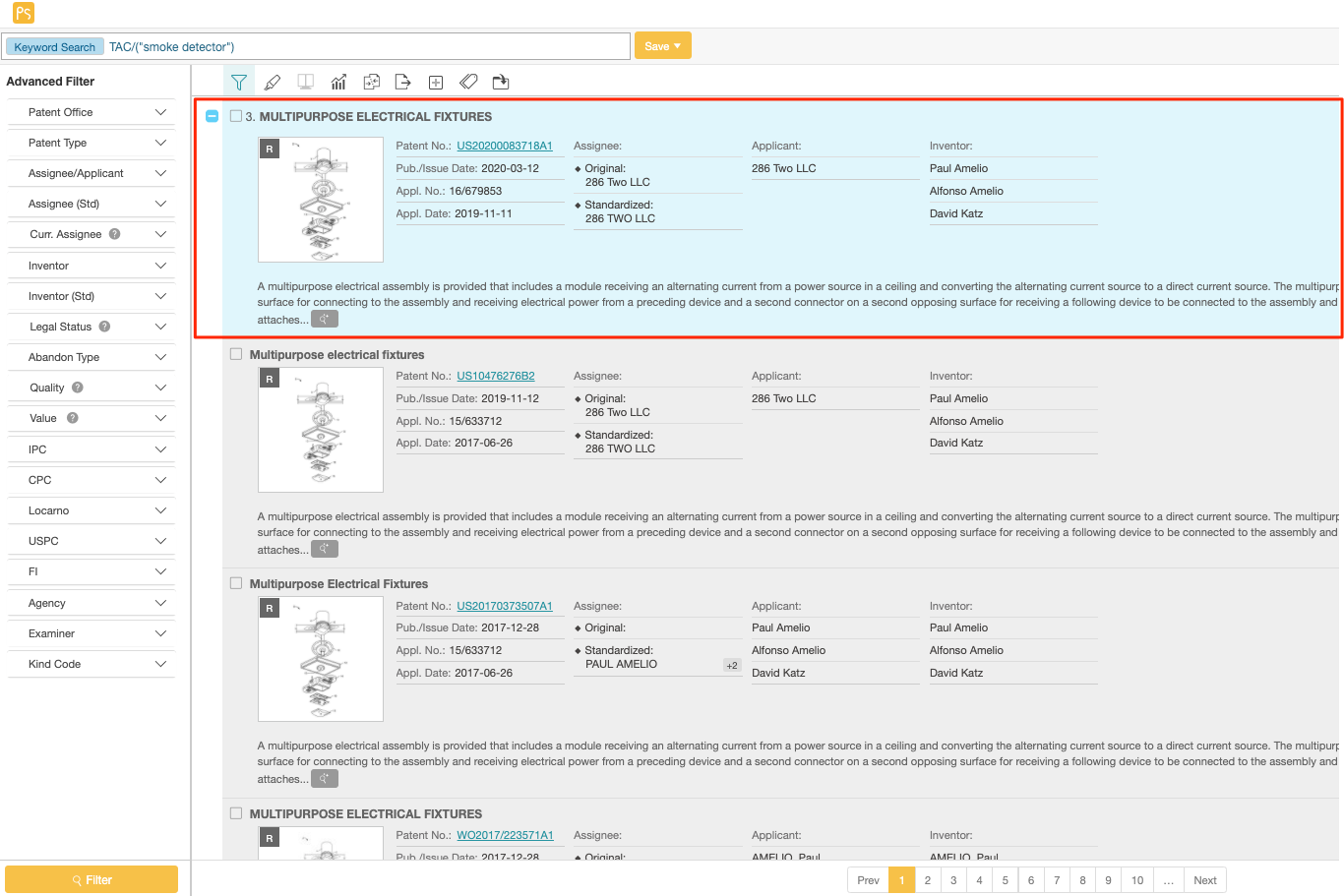Expand the Locarno filter
This screenshot has width=1344, height=896.
91,510
